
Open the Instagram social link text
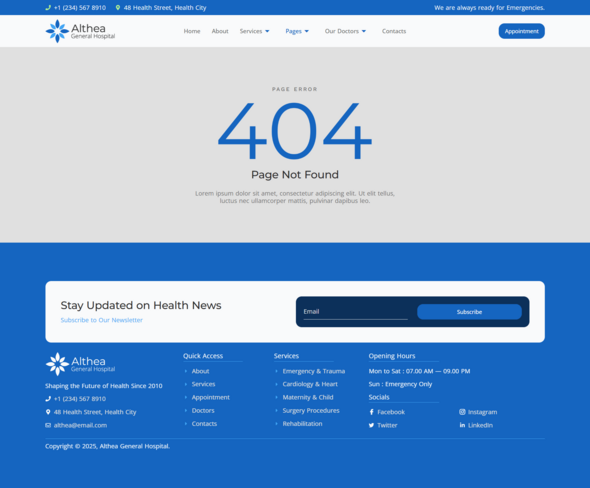[x=482, y=412]
